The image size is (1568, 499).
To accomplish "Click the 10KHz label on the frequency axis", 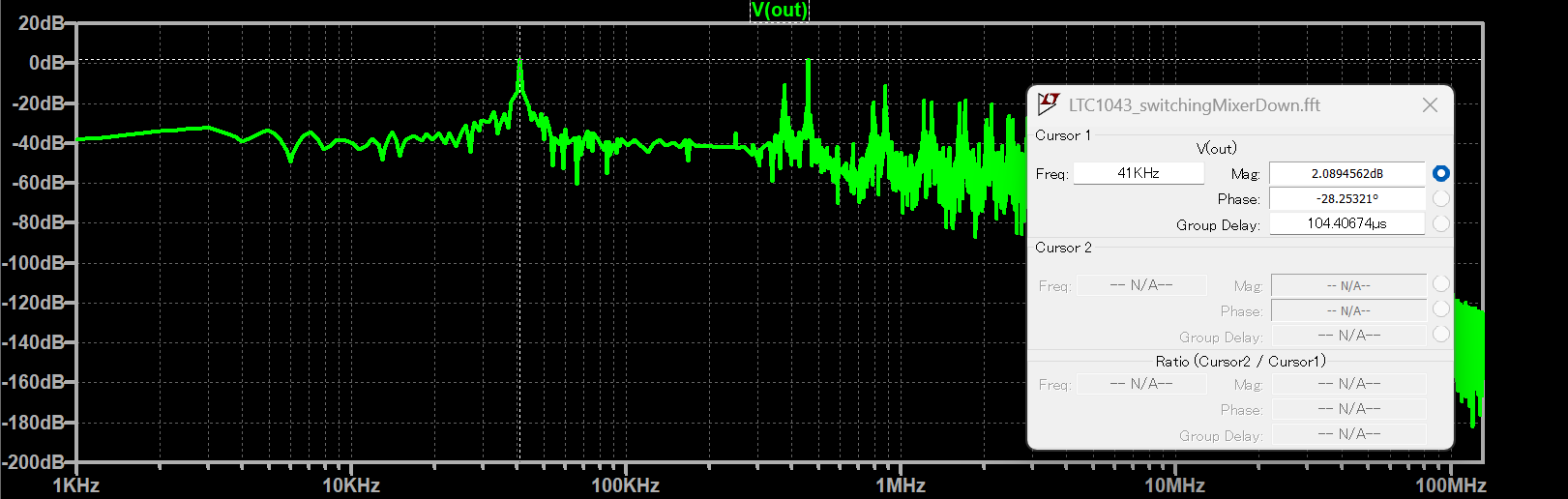I will click(x=350, y=485).
